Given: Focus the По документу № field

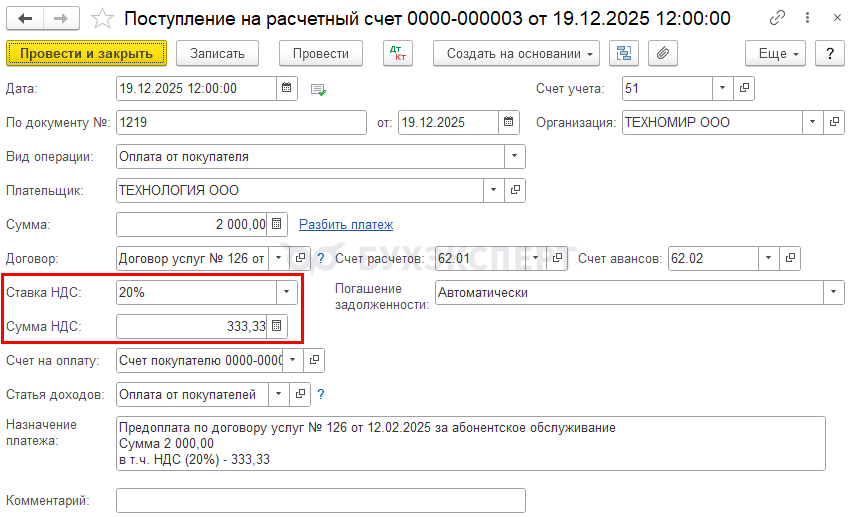Looking at the screenshot, I should coord(241,122).
